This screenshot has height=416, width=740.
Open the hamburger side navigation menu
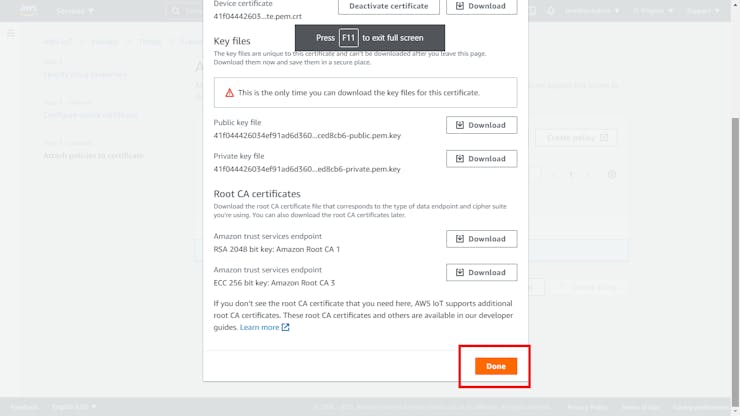12,33
